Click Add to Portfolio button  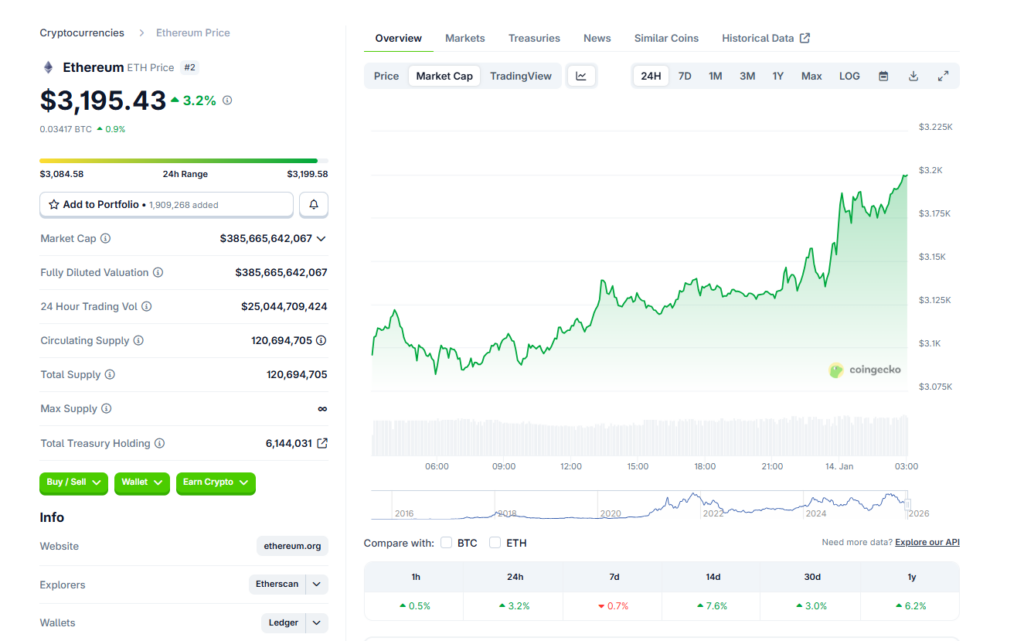[166, 204]
